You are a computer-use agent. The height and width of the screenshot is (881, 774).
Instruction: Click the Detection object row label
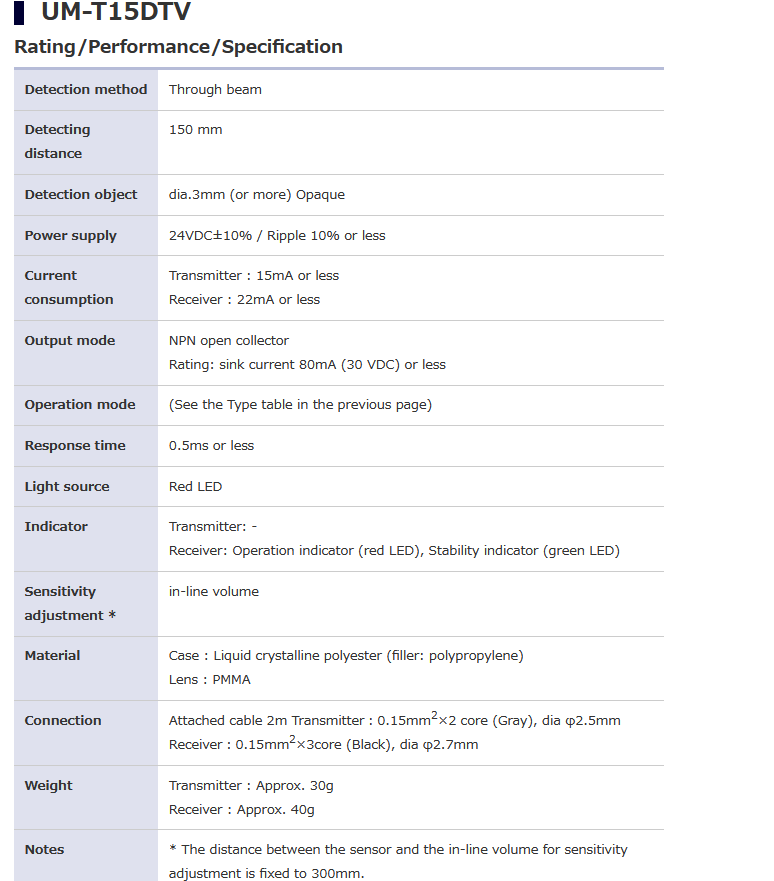click(81, 195)
